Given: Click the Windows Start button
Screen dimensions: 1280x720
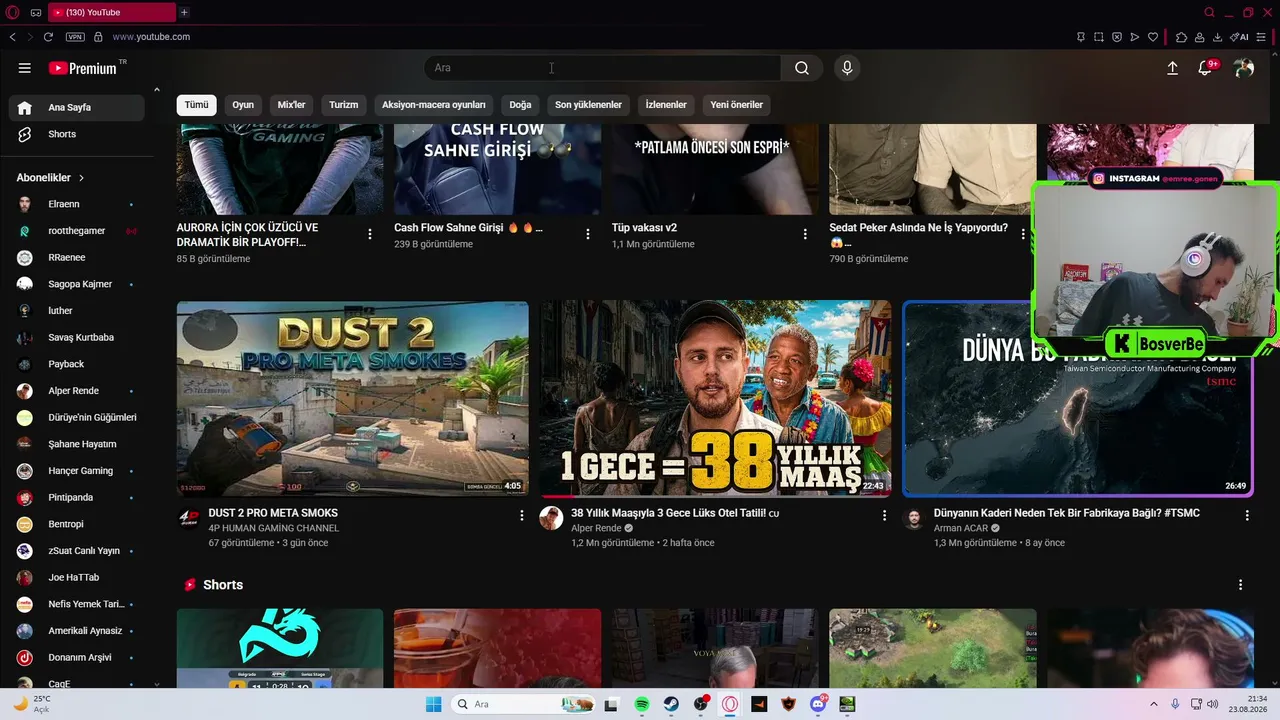Looking at the screenshot, I should [433, 704].
